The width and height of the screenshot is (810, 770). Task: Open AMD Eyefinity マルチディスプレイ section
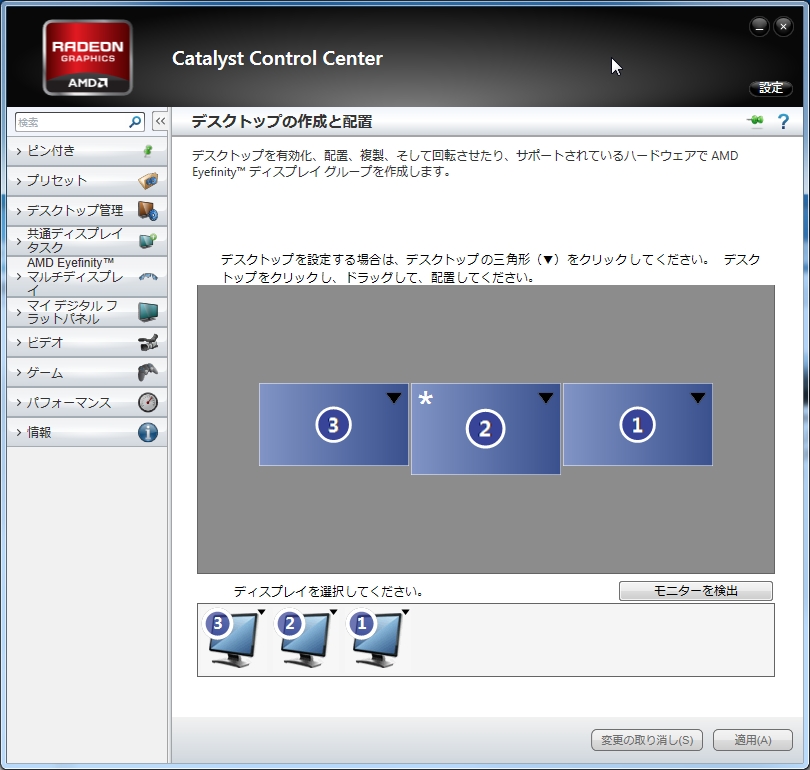(87, 276)
